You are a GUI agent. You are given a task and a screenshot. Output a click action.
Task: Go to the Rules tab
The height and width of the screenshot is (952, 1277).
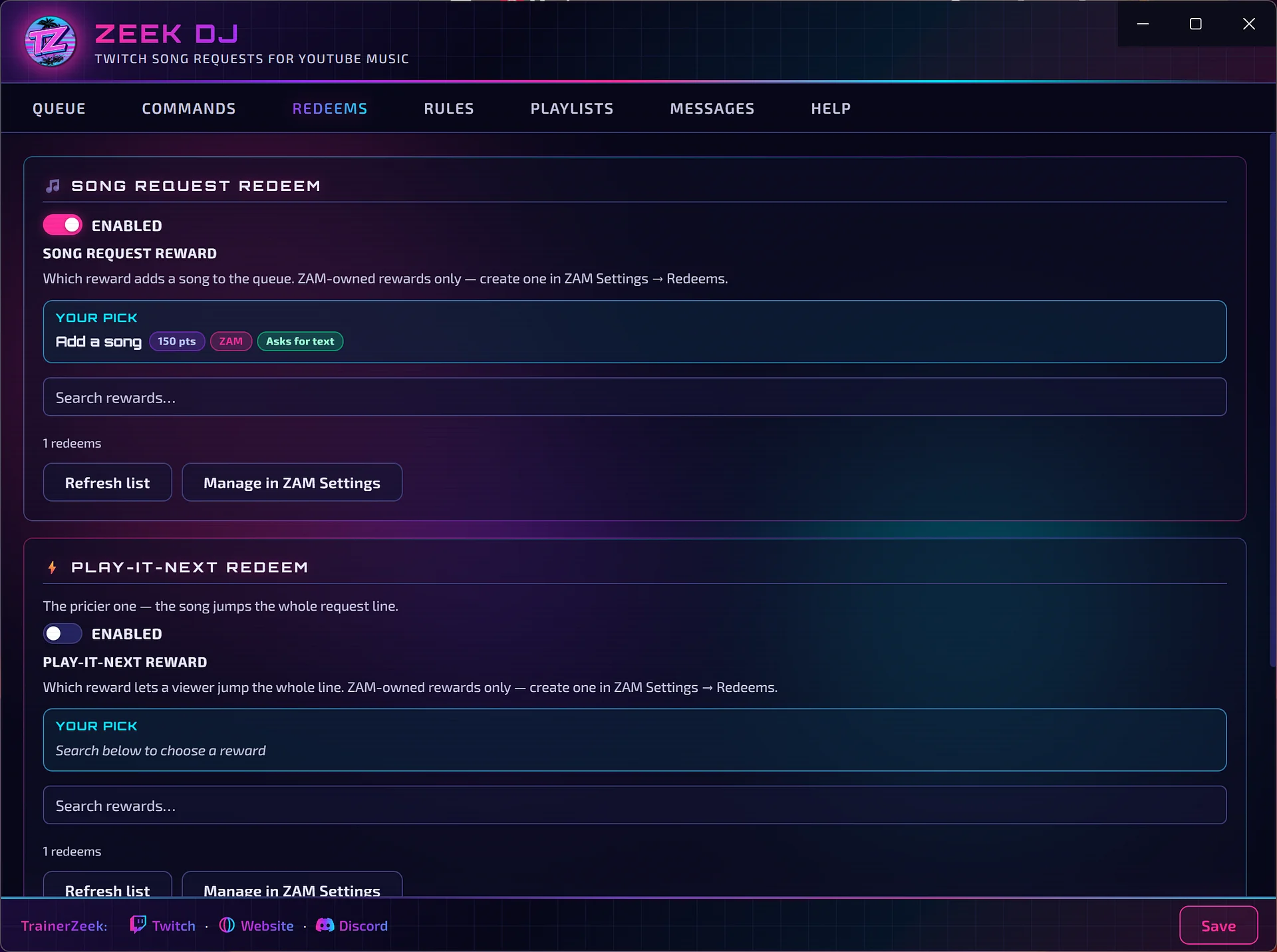tap(449, 108)
